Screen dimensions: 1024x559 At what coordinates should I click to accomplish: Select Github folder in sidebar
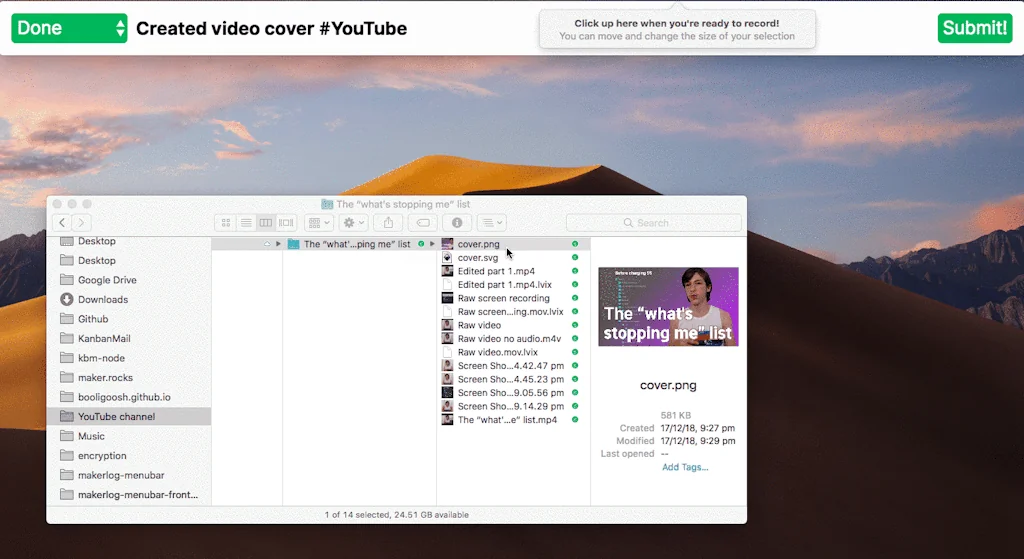tap(93, 319)
